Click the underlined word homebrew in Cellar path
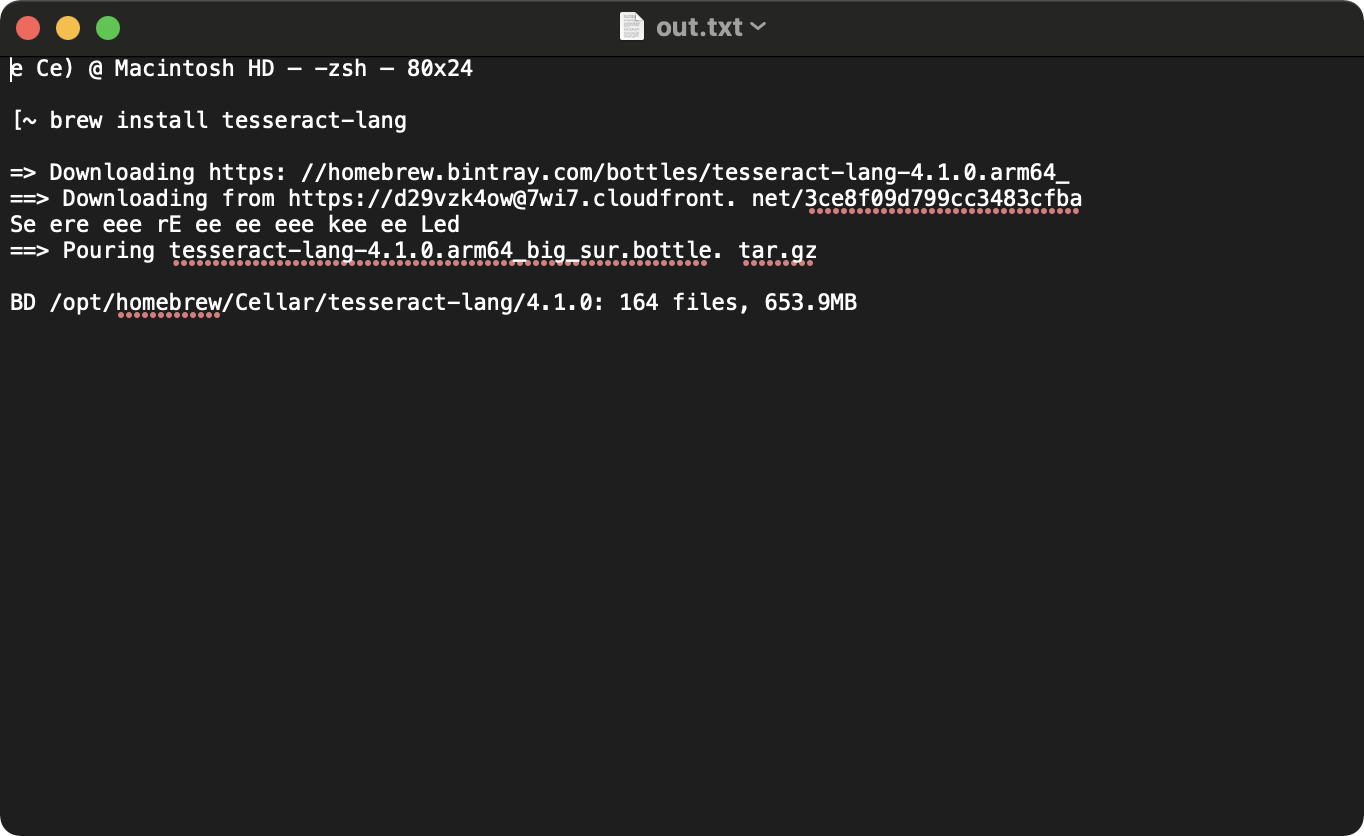Viewport: 1364px width, 836px height. pos(168,303)
